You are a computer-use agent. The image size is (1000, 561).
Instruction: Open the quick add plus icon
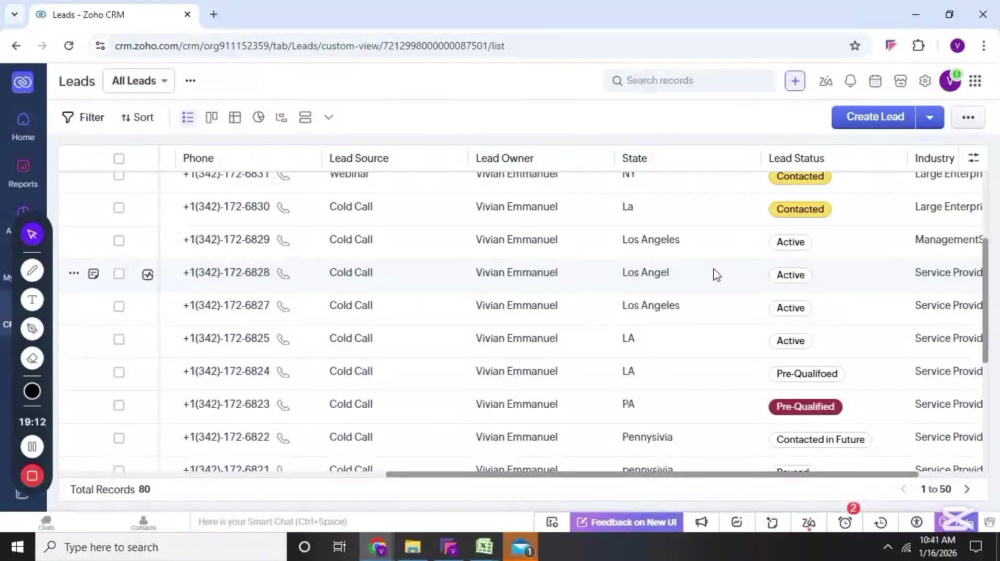pyautogui.click(x=795, y=81)
